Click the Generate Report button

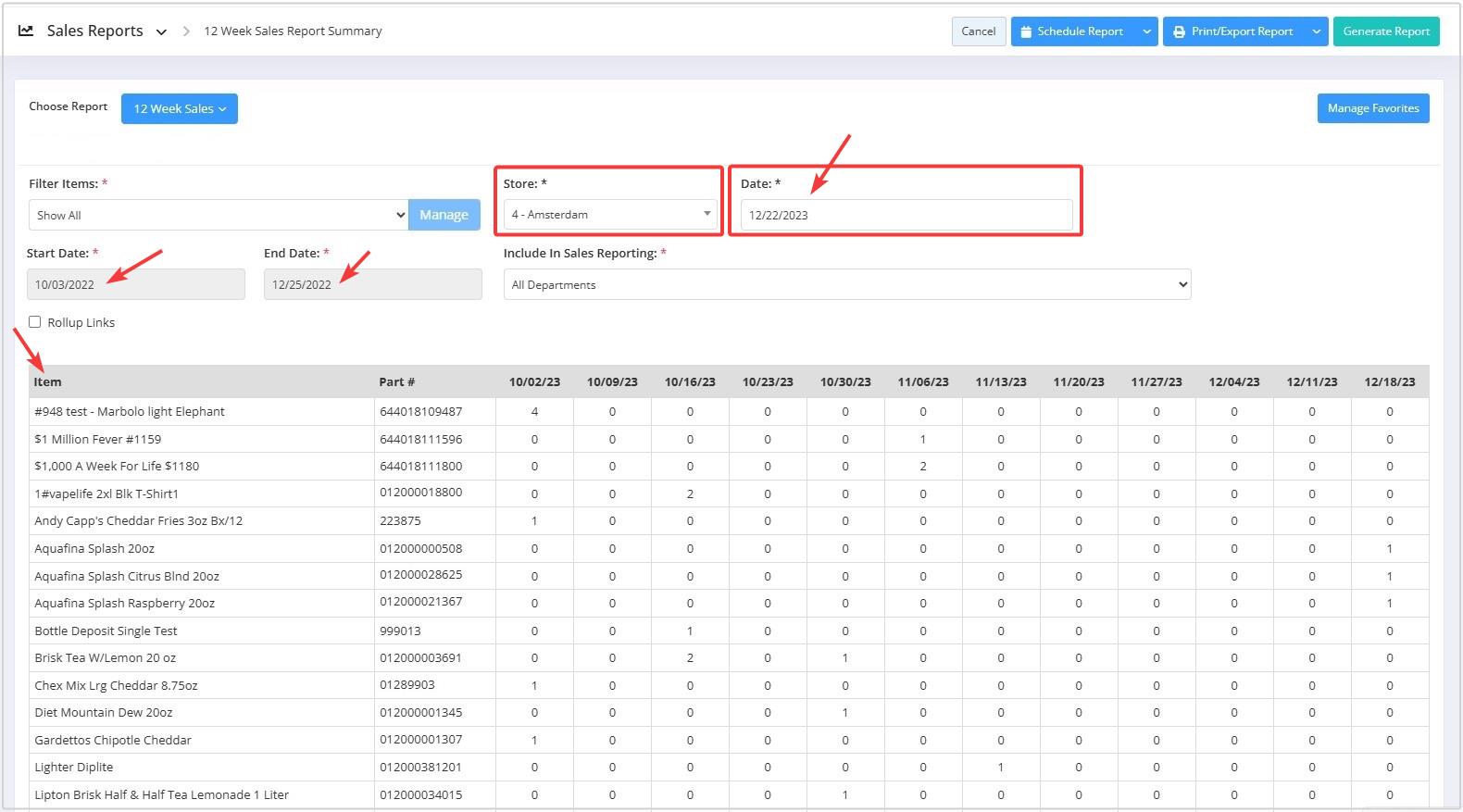(x=1385, y=31)
